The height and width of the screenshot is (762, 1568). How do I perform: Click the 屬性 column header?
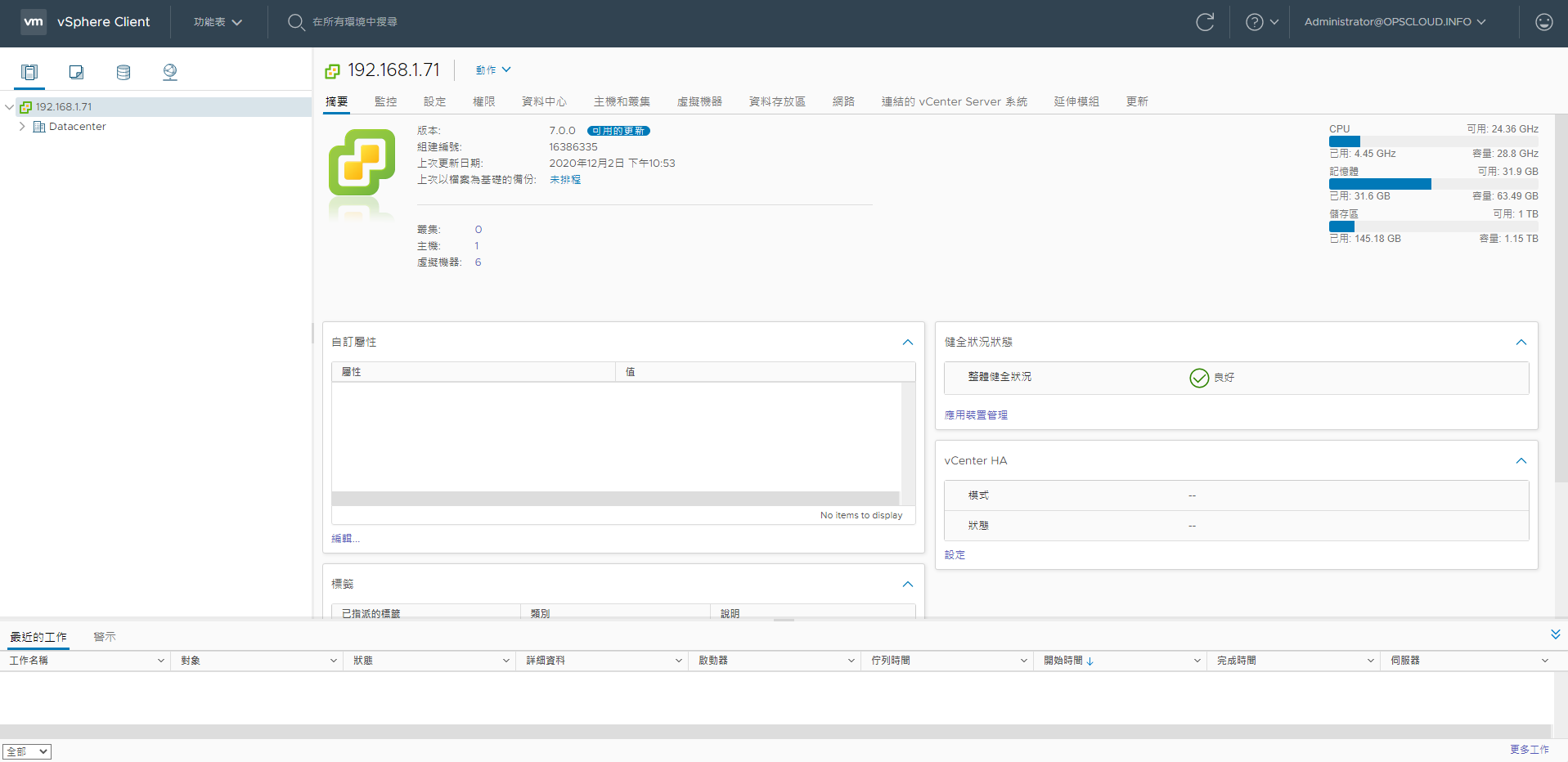point(473,372)
